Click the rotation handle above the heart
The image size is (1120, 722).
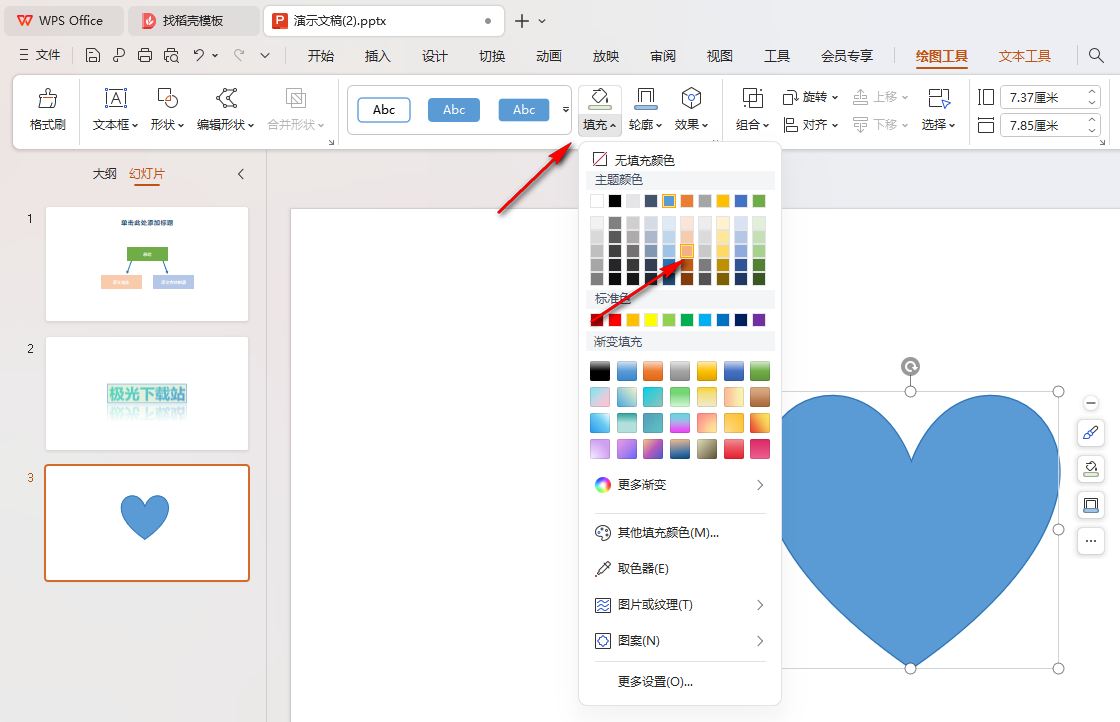[x=910, y=367]
